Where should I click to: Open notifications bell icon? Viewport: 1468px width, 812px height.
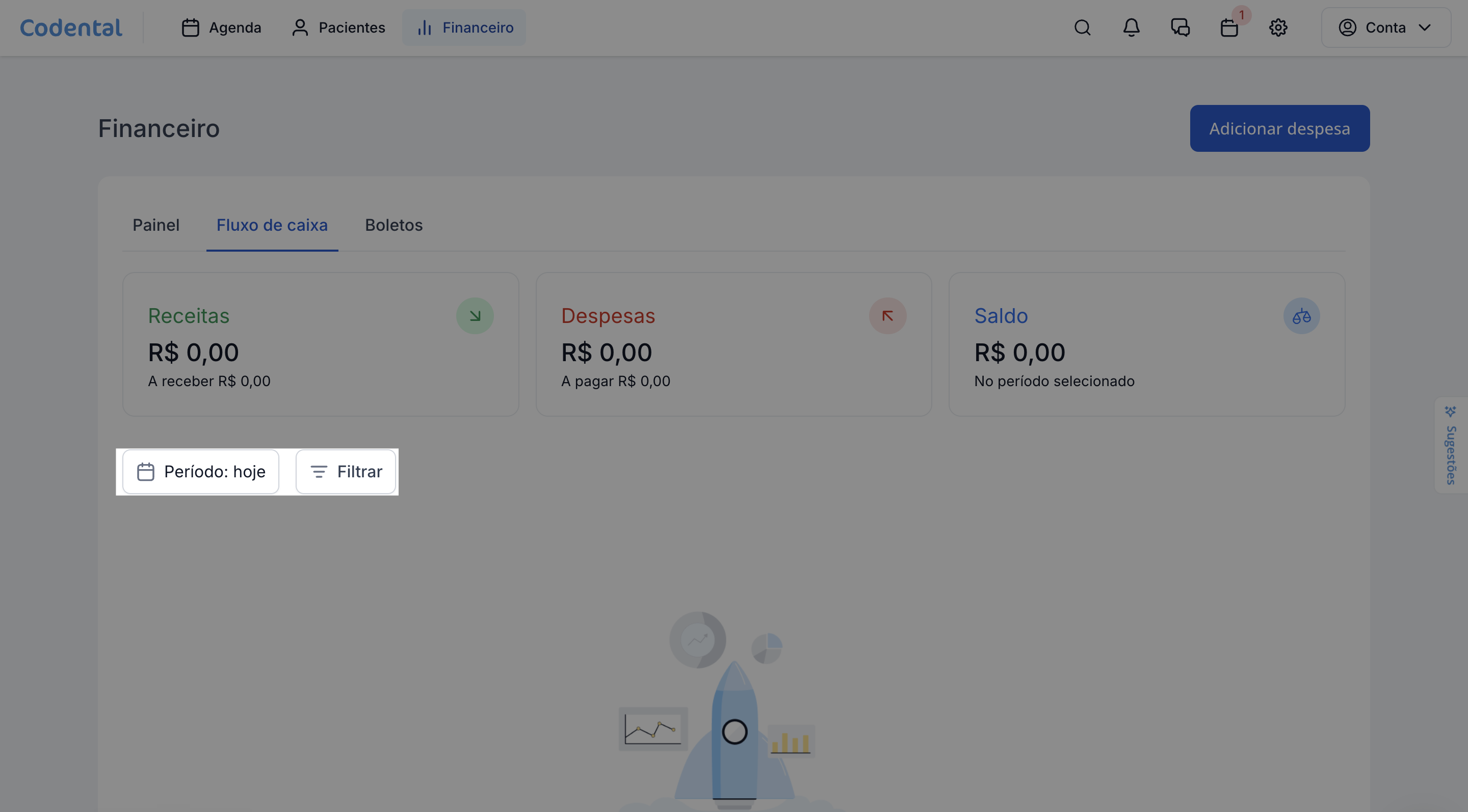coord(1131,28)
